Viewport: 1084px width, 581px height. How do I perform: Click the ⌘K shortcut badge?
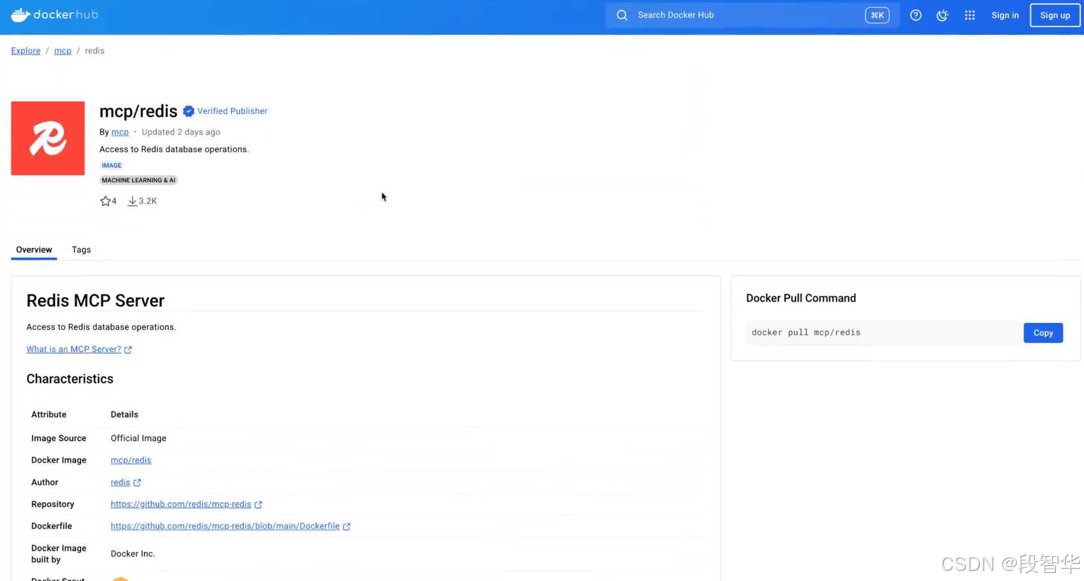pos(877,15)
